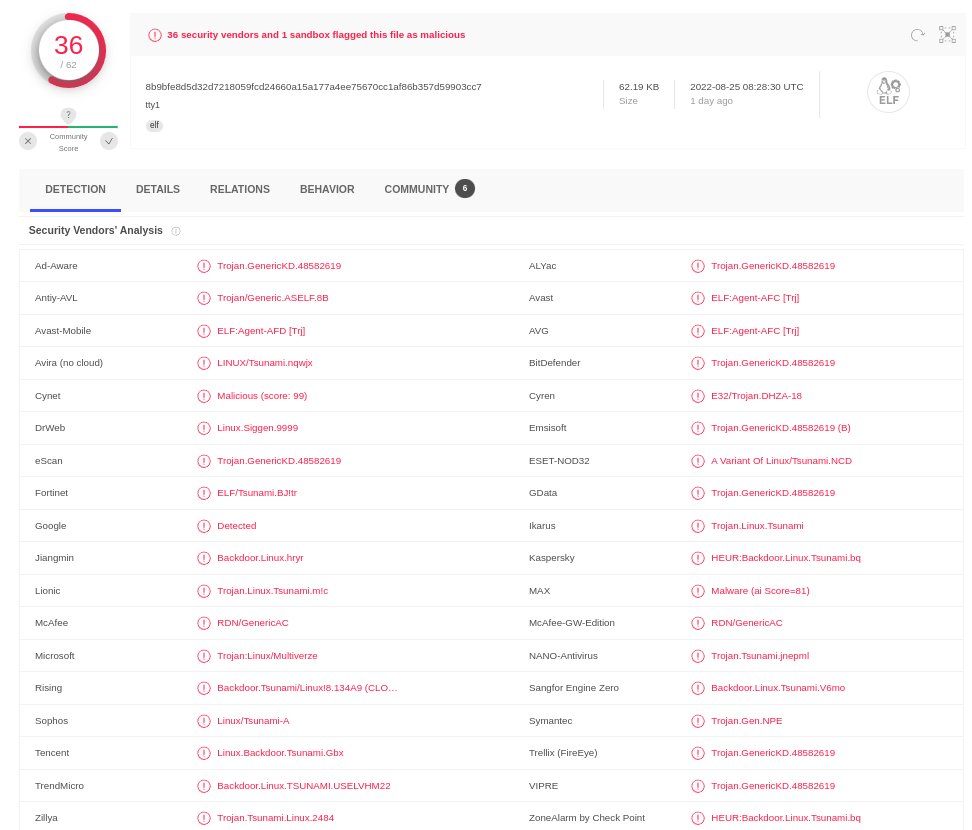Click Zillya detection Trojan.Tsunami.Linux.2484

click(x=275, y=818)
